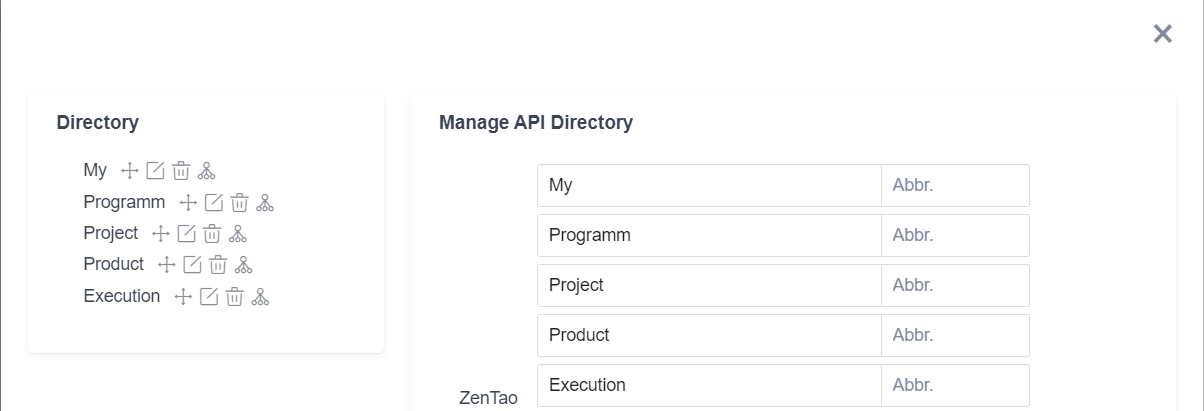Focus the Abbr. field for Programm row
This screenshot has height=411, width=1204.
pos(954,235)
